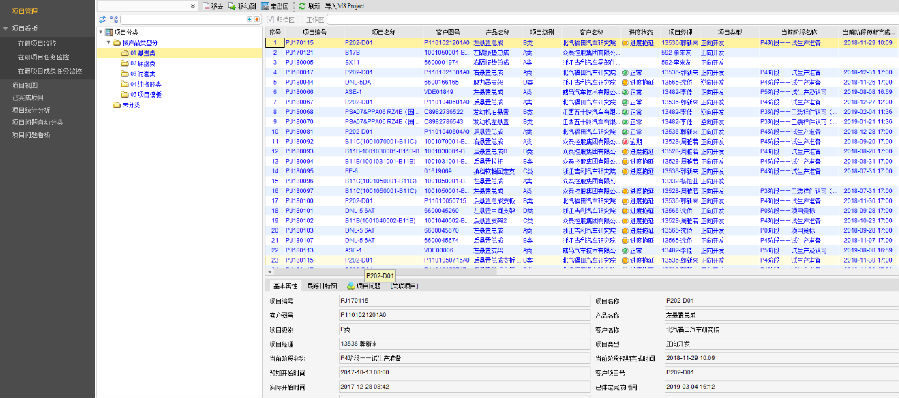Viewport: 899px width, 398px height.
Task: Click the P202-D01 project name field in details
Action: (781, 301)
